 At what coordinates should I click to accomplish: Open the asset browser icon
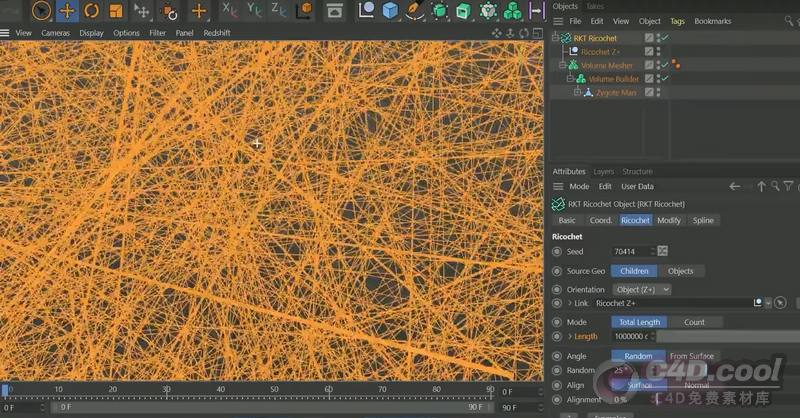335,10
